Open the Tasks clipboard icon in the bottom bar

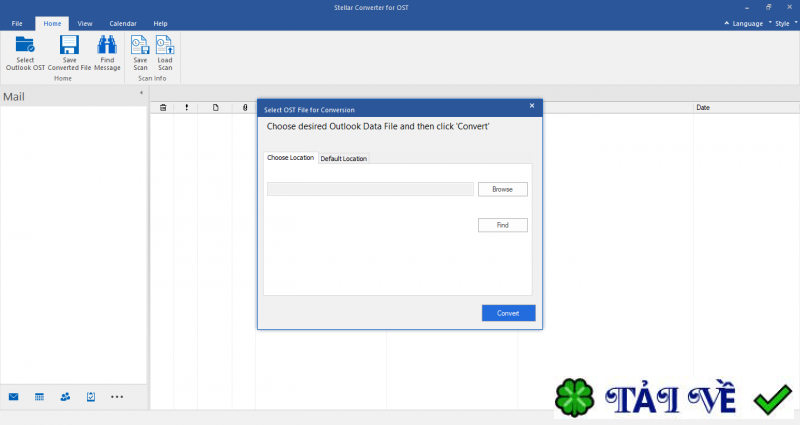[91, 396]
